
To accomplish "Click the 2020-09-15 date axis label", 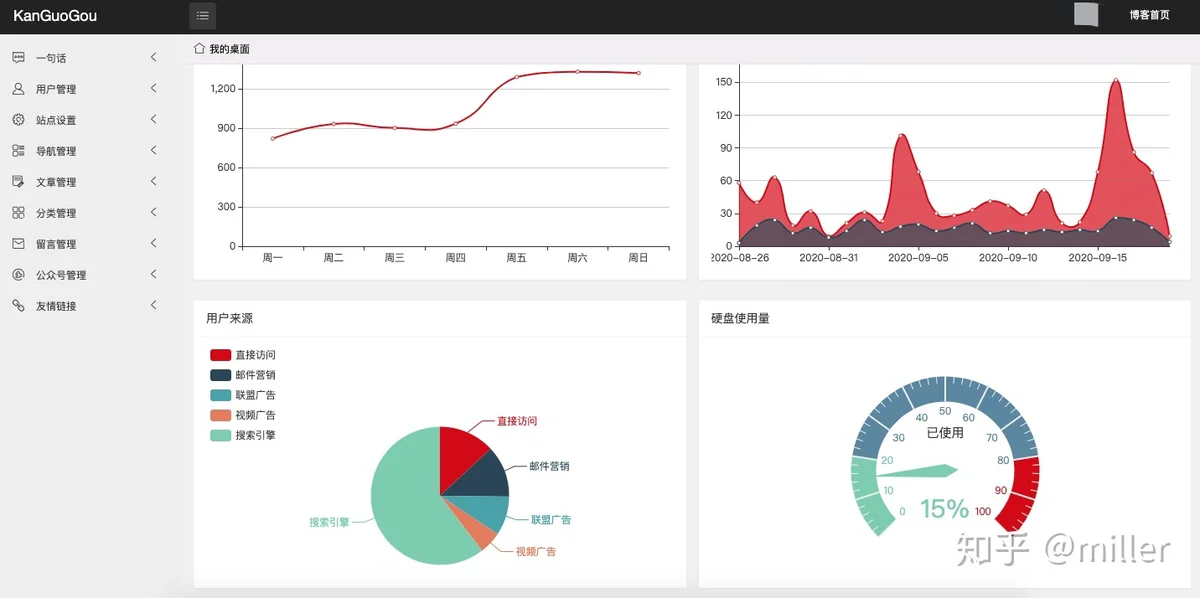I will (1098, 258).
